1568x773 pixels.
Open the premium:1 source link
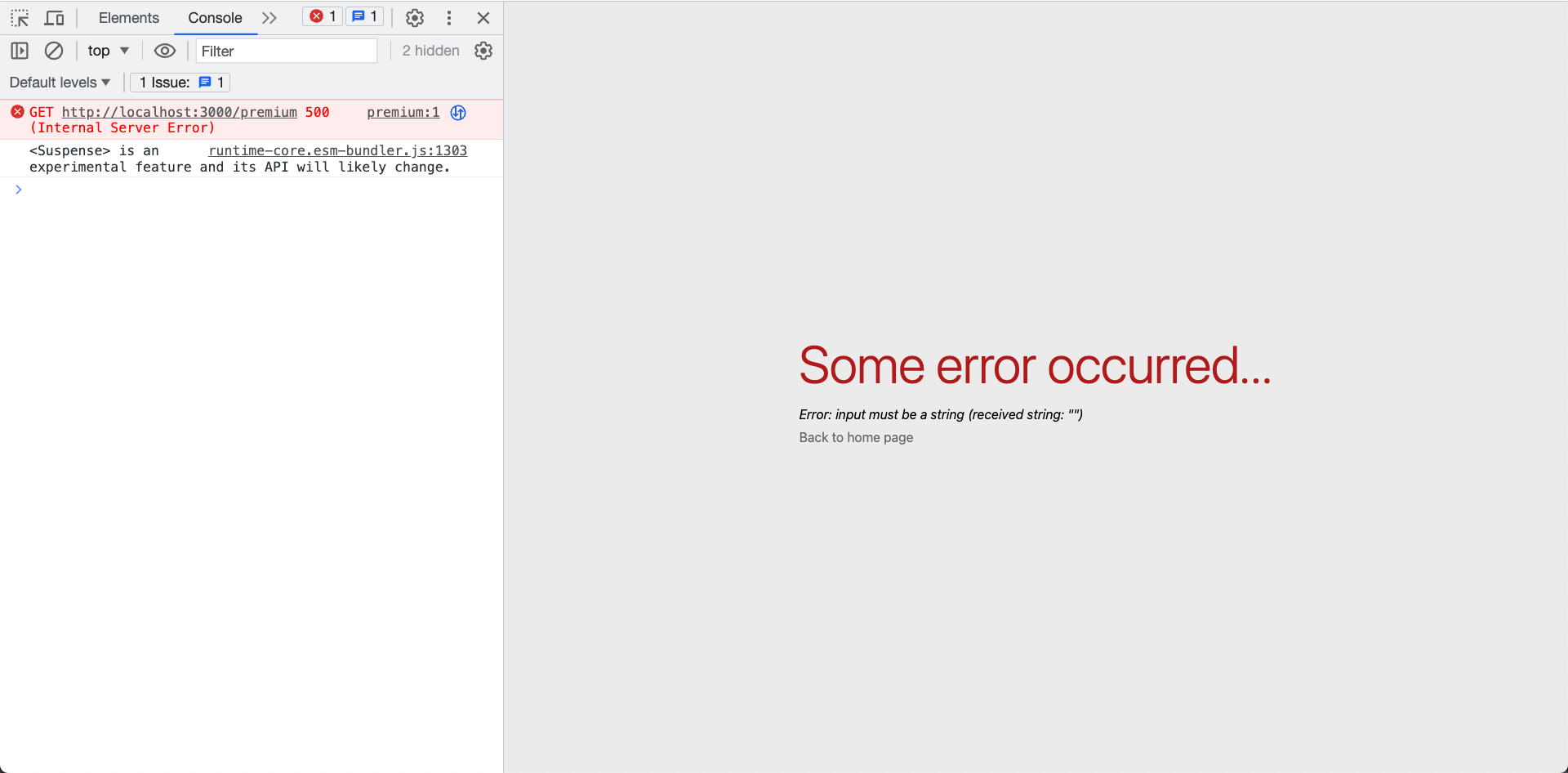[402, 112]
